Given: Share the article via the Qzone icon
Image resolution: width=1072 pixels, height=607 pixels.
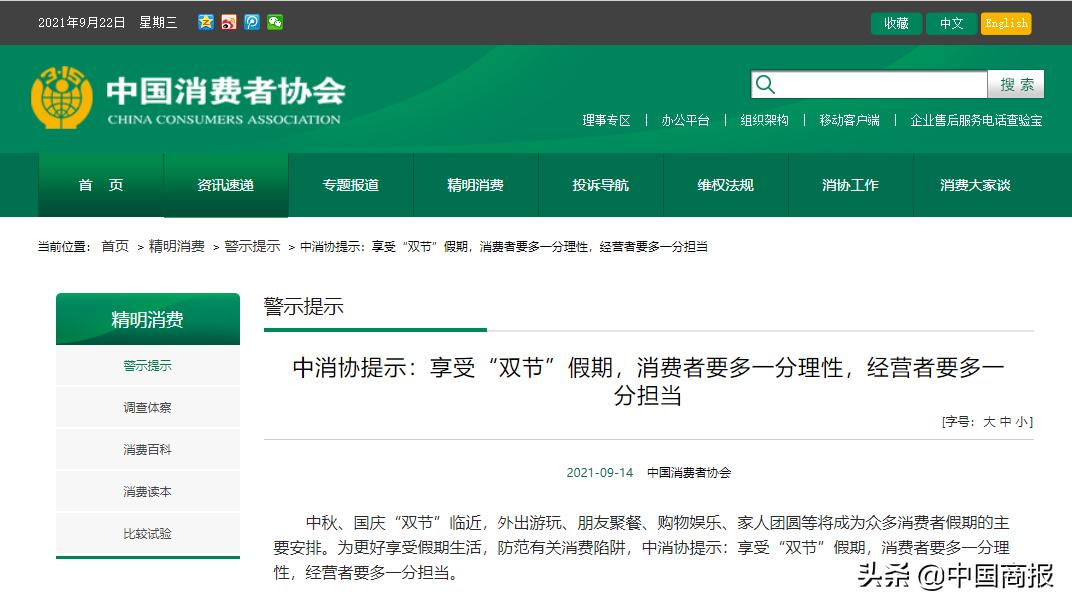Looking at the screenshot, I should (x=206, y=21).
